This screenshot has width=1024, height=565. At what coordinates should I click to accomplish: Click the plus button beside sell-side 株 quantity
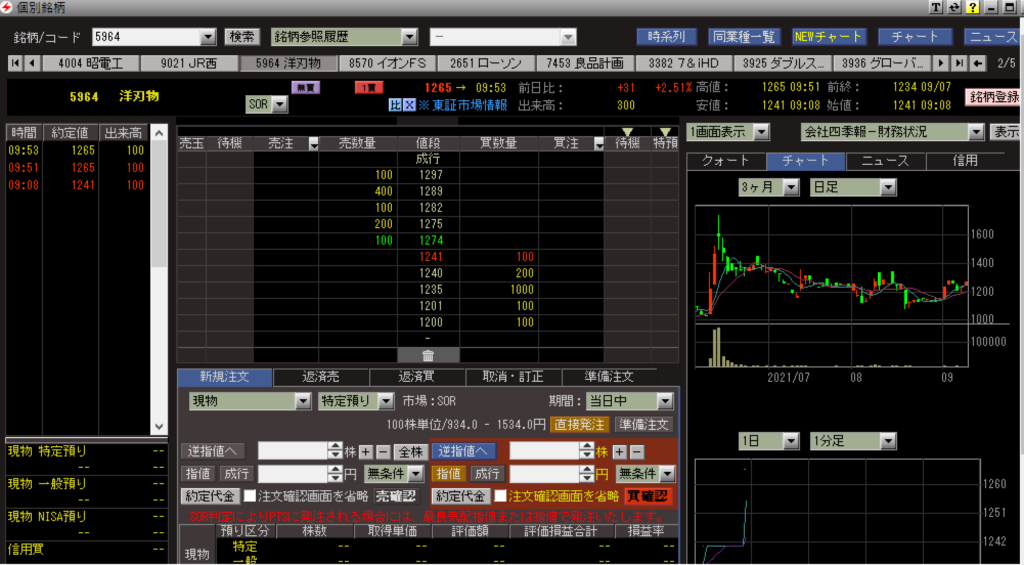point(366,452)
